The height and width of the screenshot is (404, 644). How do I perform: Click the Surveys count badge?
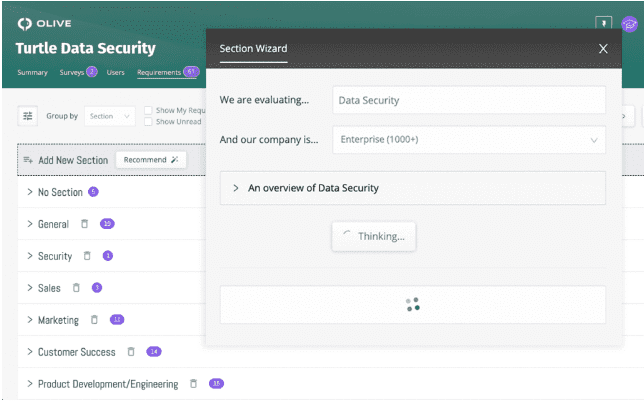[x=92, y=72]
